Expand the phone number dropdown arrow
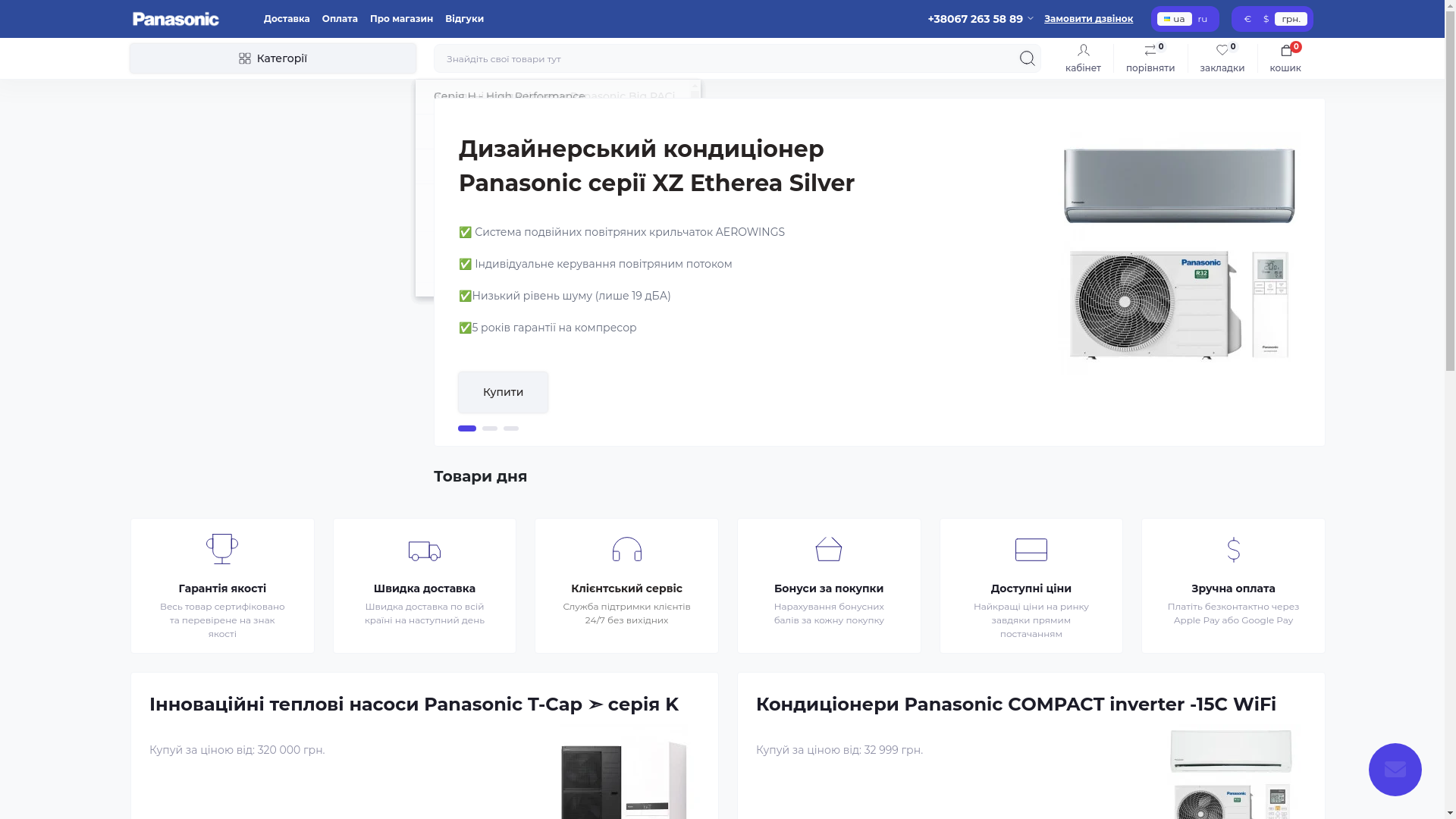This screenshot has height=819, width=1456. click(1031, 19)
